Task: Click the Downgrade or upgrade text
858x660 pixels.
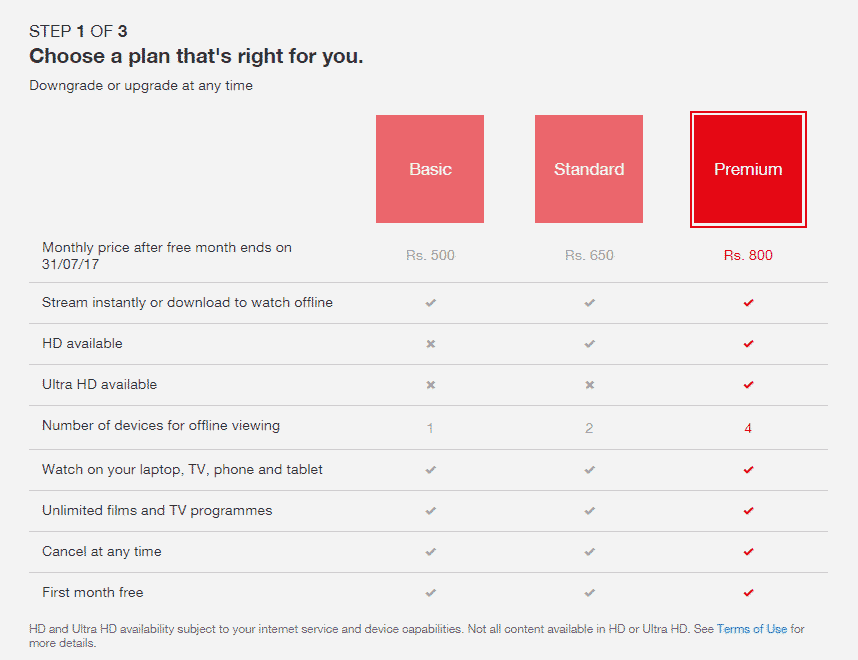Action: 140,86
